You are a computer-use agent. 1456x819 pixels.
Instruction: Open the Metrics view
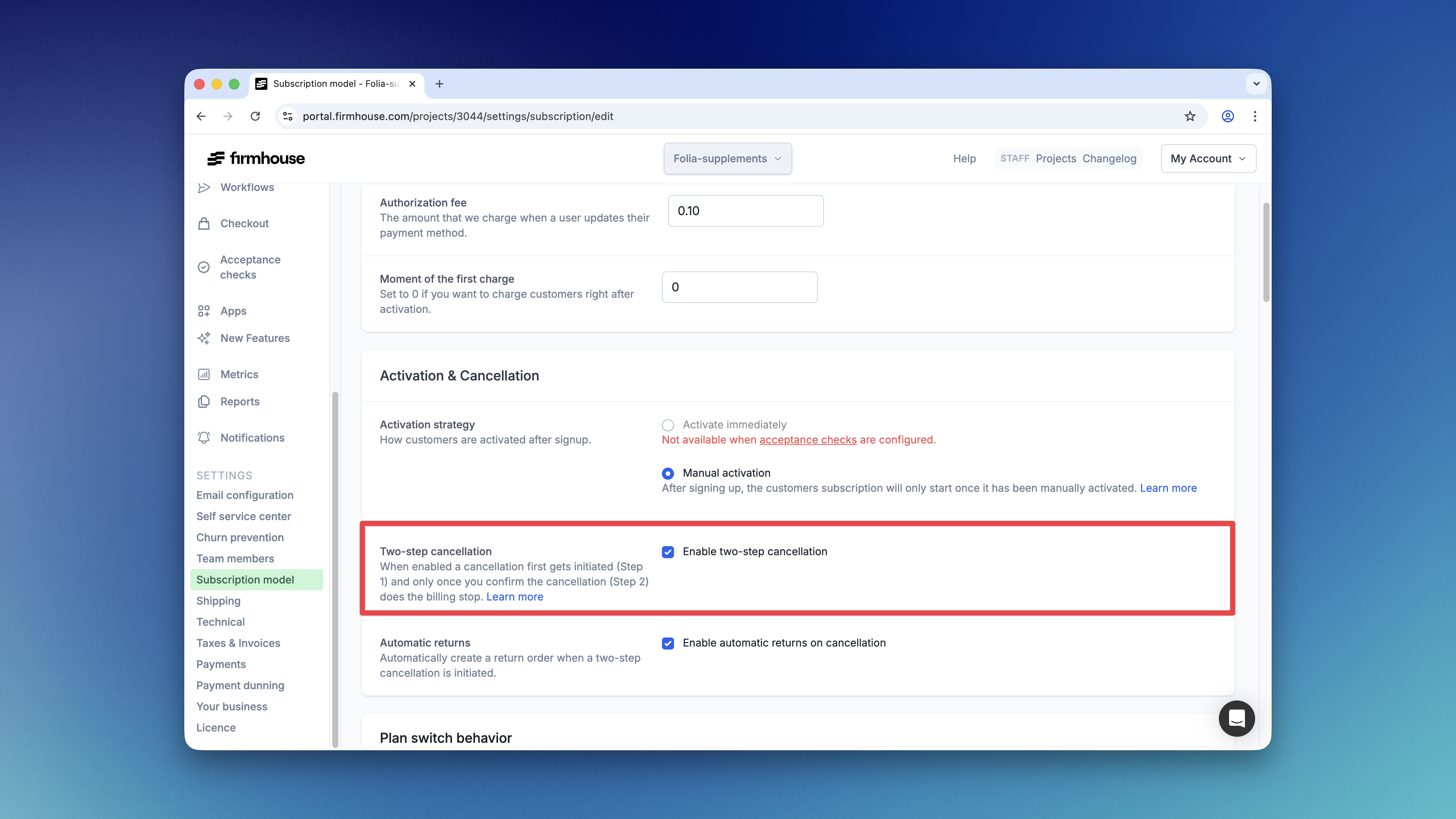(x=239, y=374)
